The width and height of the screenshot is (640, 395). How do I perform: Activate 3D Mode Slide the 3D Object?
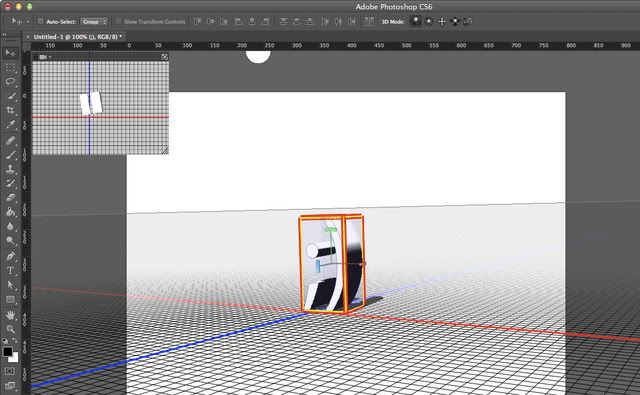pos(455,21)
